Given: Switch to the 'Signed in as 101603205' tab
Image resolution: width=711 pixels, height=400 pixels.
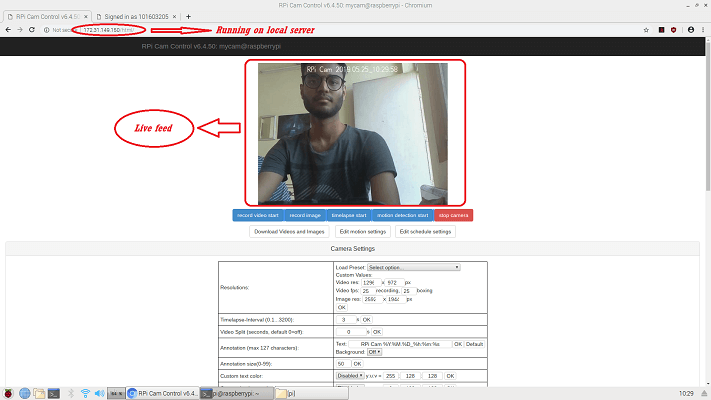Looking at the screenshot, I should point(136,17).
